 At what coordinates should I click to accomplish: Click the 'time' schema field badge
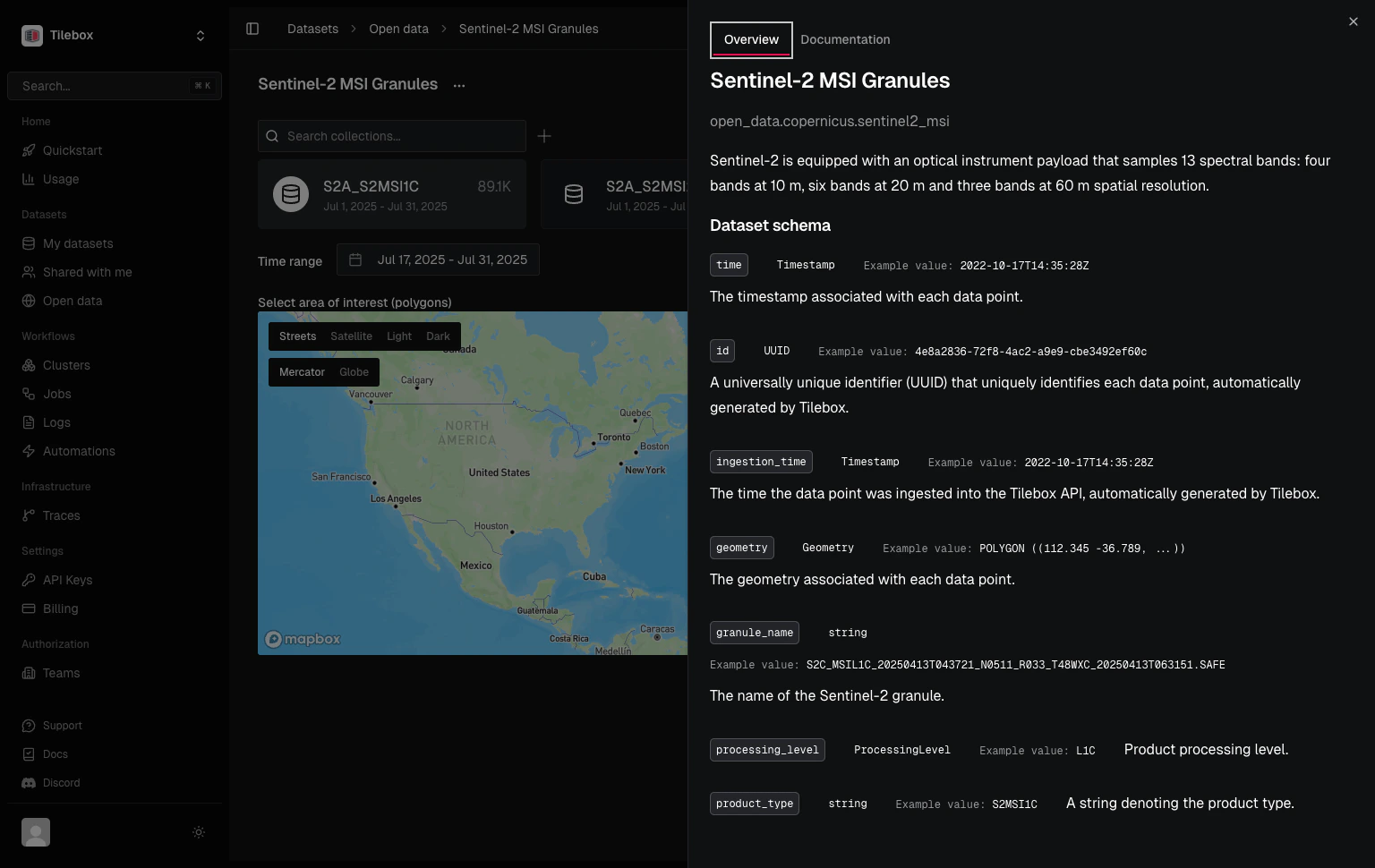coord(729,265)
